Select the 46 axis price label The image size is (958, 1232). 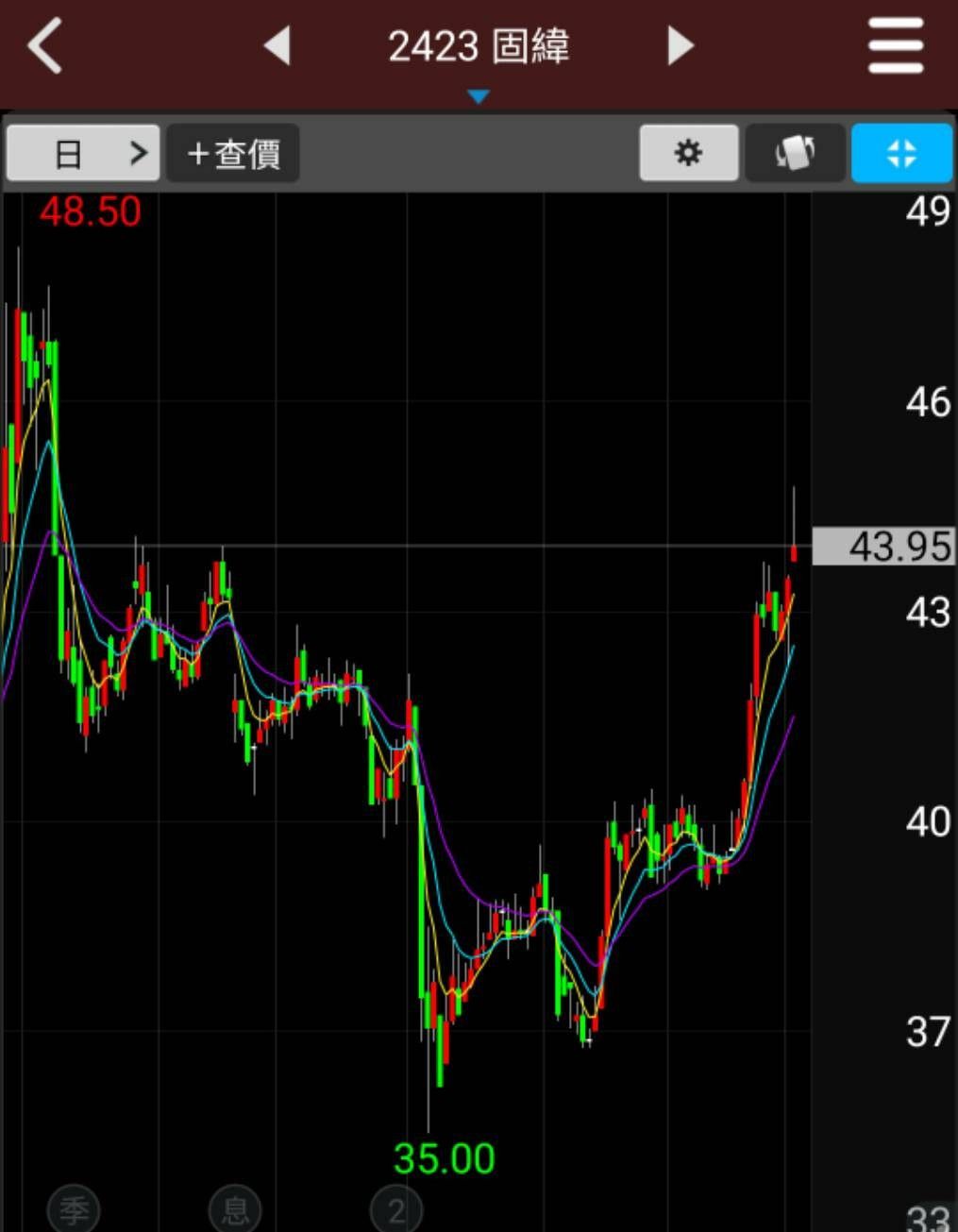click(928, 403)
